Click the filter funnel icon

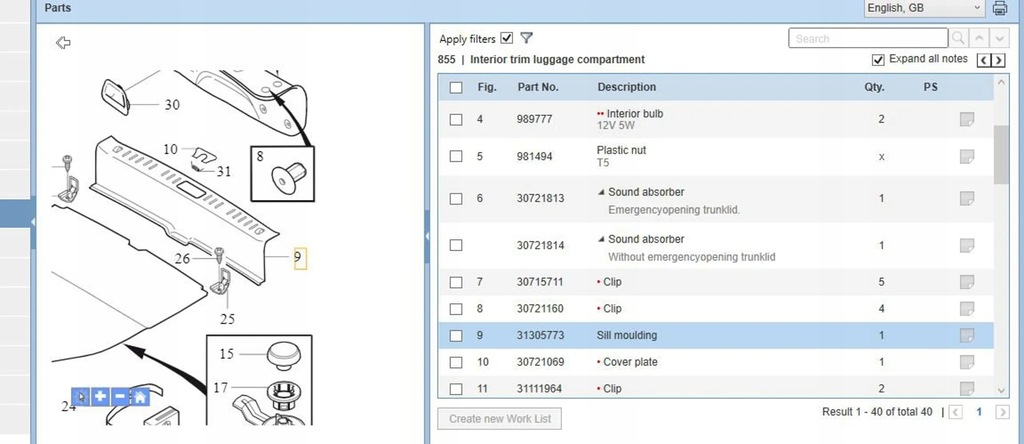[526, 38]
